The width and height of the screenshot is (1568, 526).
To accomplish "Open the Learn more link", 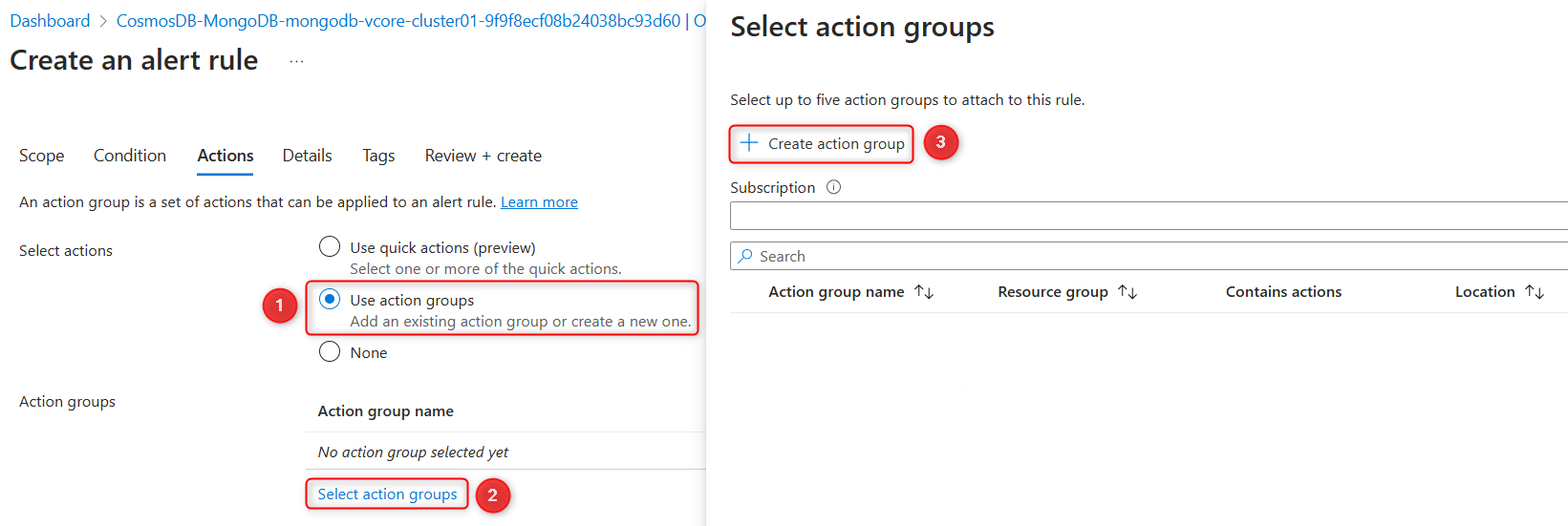I will coord(539,202).
